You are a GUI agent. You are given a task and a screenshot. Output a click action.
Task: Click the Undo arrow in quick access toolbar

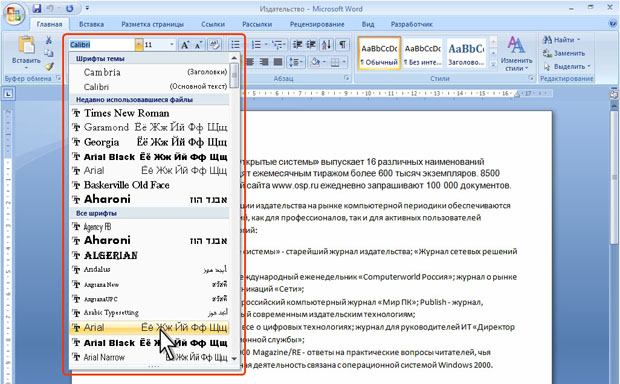coord(50,8)
